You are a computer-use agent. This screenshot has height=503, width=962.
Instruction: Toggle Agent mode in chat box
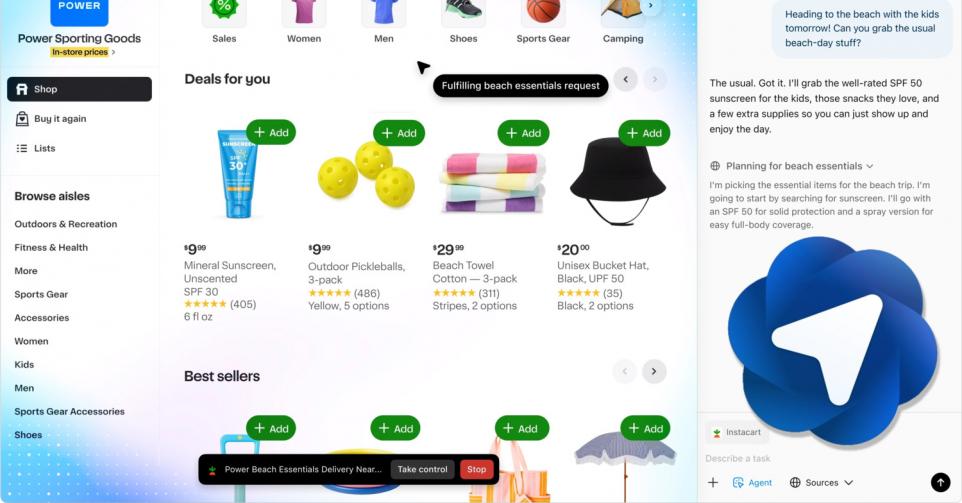(x=752, y=483)
